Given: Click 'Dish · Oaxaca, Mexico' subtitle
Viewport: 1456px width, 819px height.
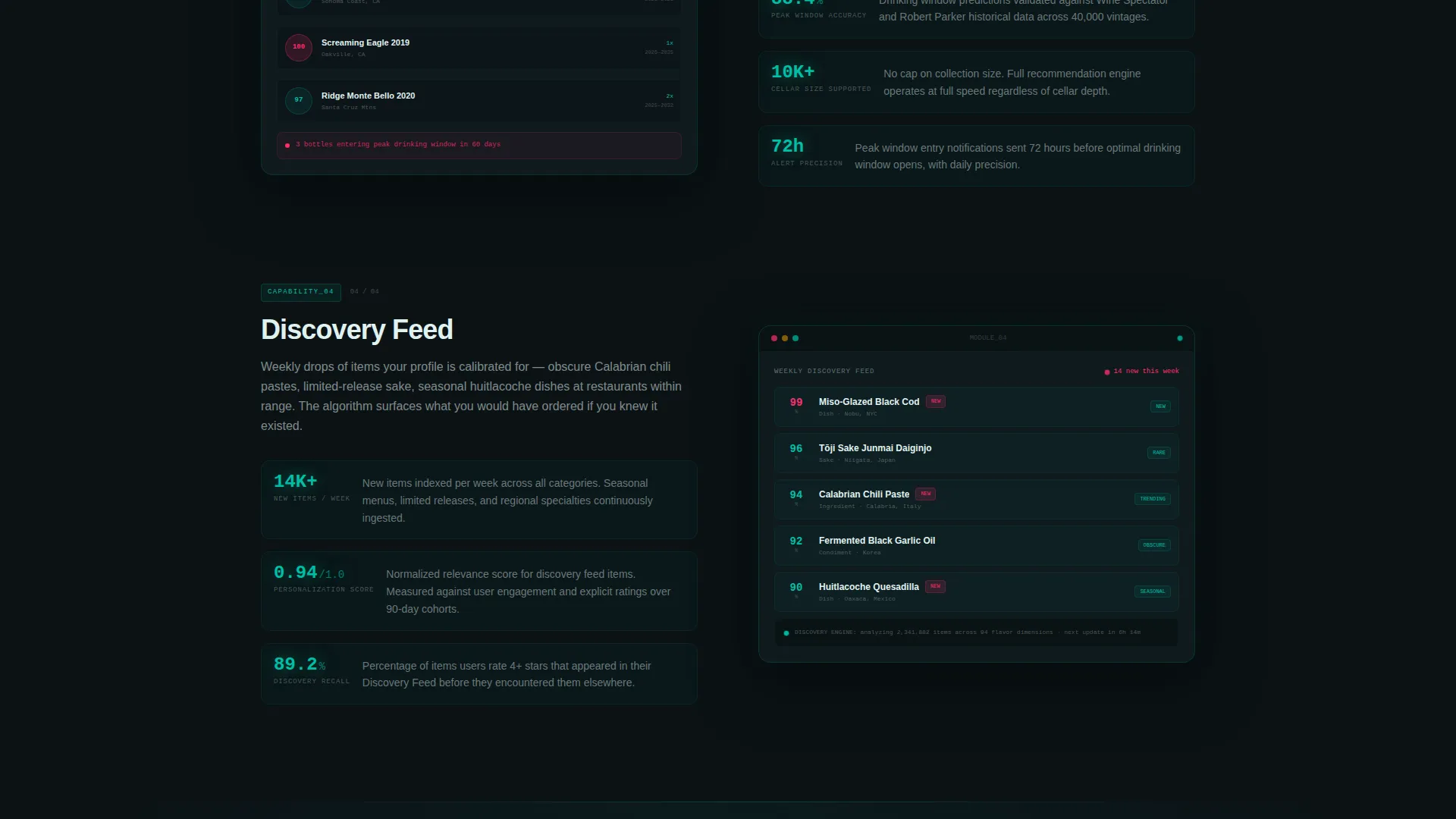Looking at the screenshot, I should click(857, 599).
